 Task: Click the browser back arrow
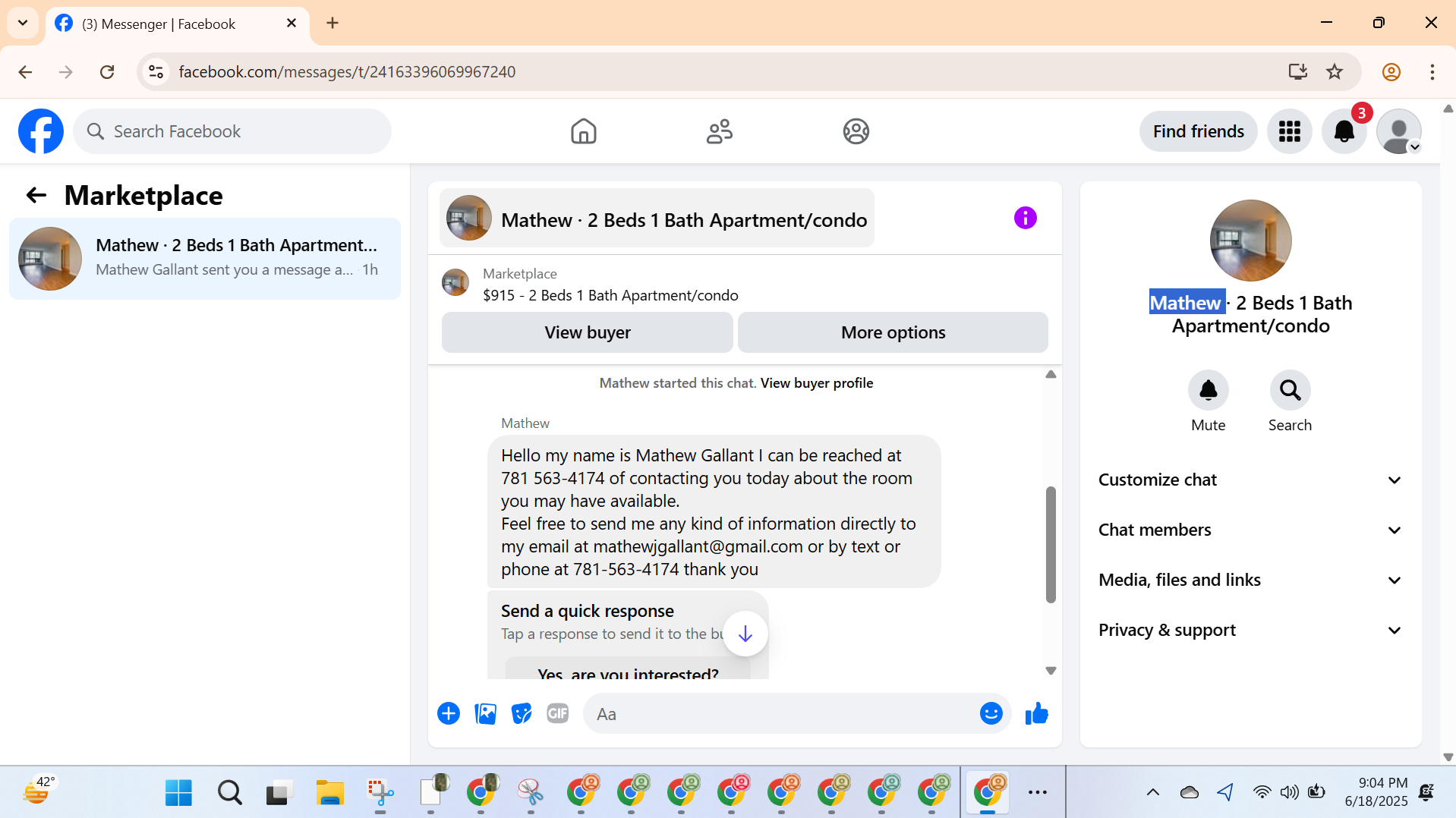[x=25, y=71]
